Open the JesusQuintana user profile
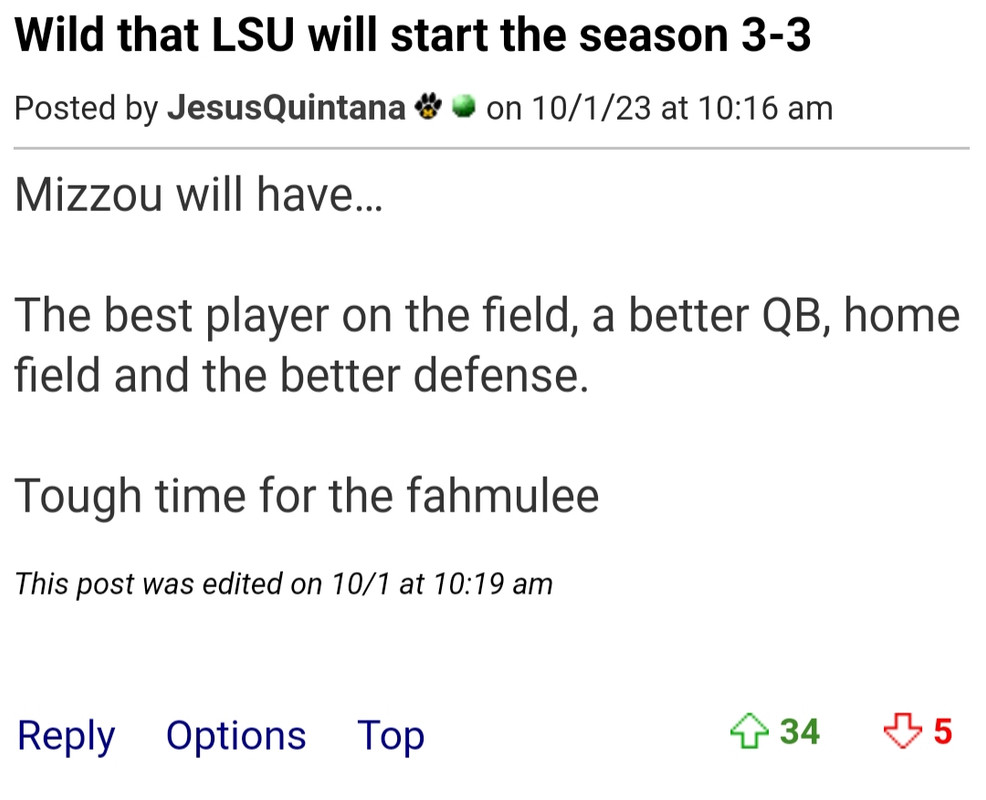Viewport: 986px width, 800px height. [x=286, y=108]
